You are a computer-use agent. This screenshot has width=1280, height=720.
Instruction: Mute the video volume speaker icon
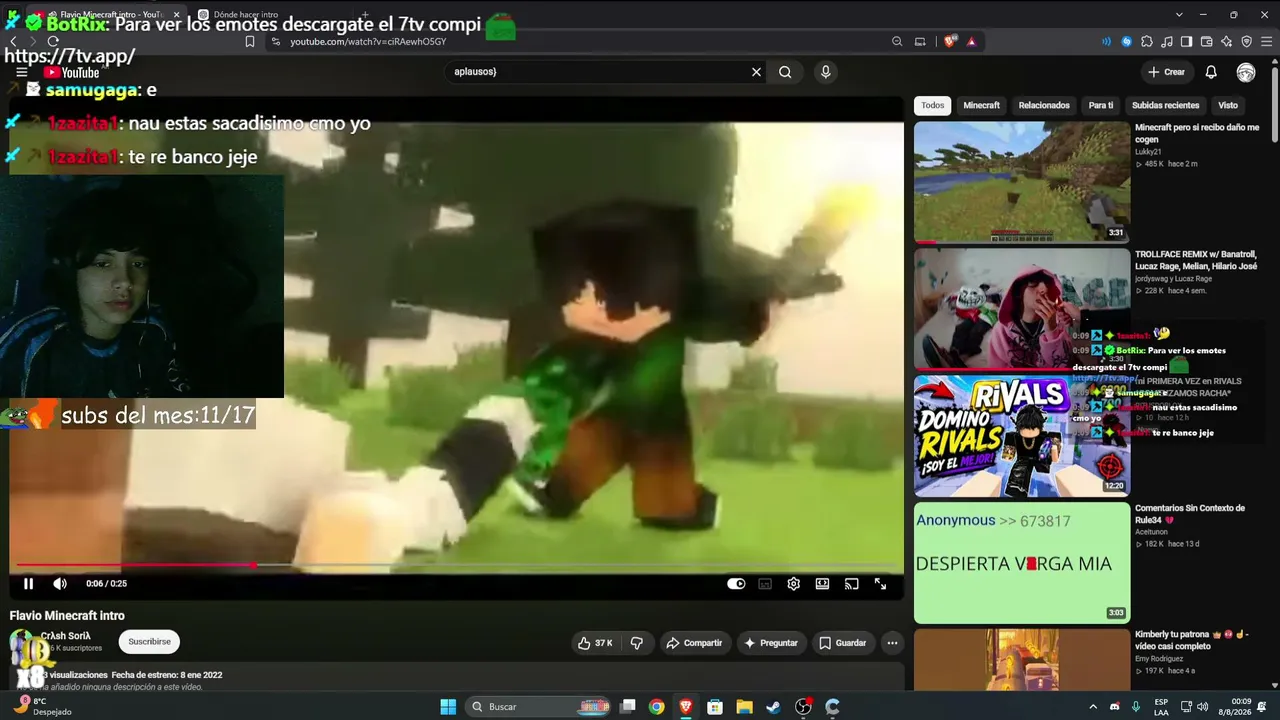pyautogui.click(x=60, y=584)
